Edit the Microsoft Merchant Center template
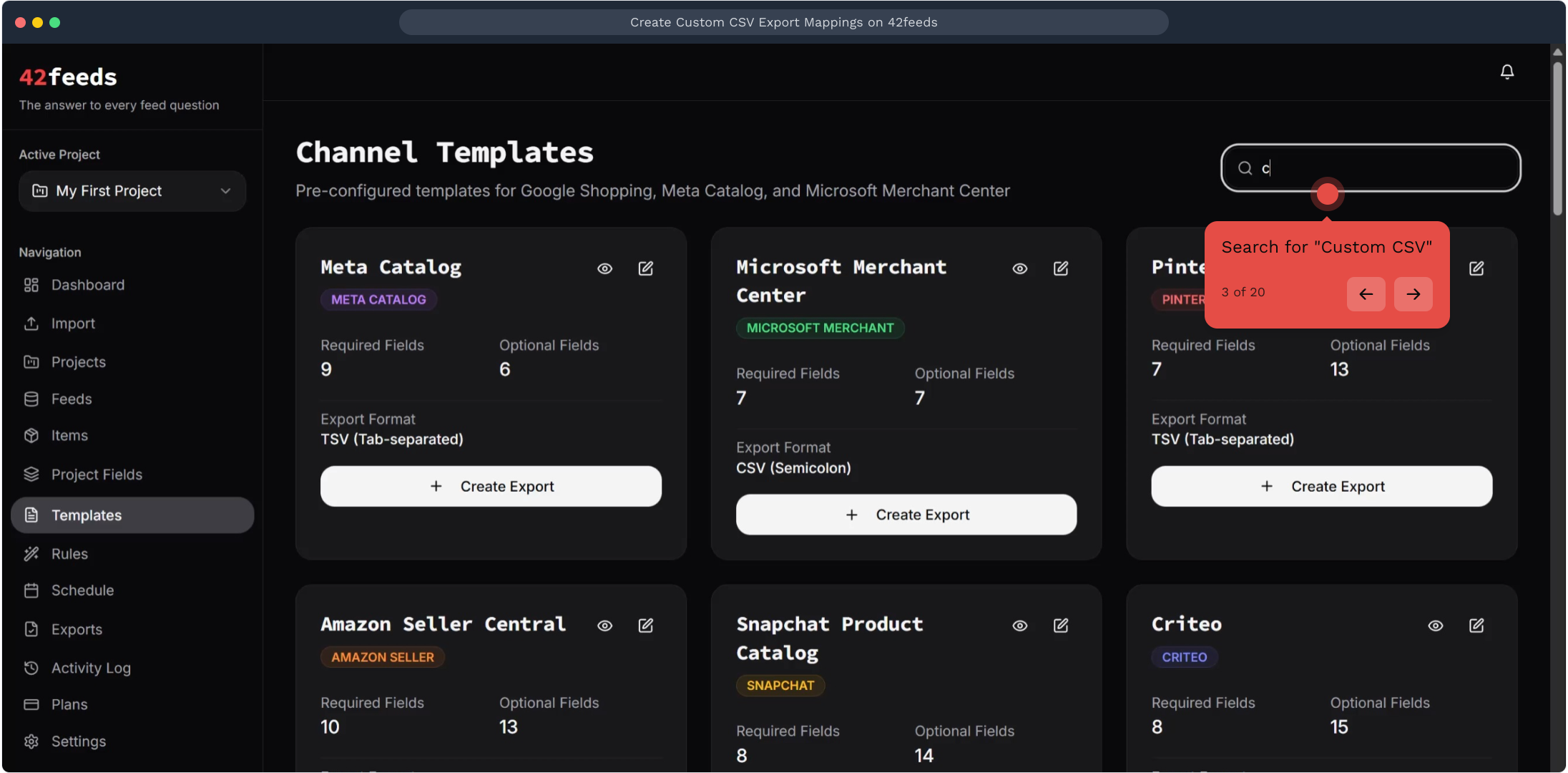 coord(1061,268)
